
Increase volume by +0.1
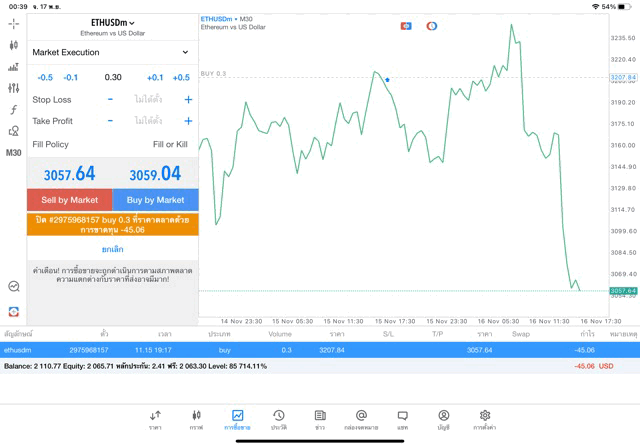coord(154,77)
